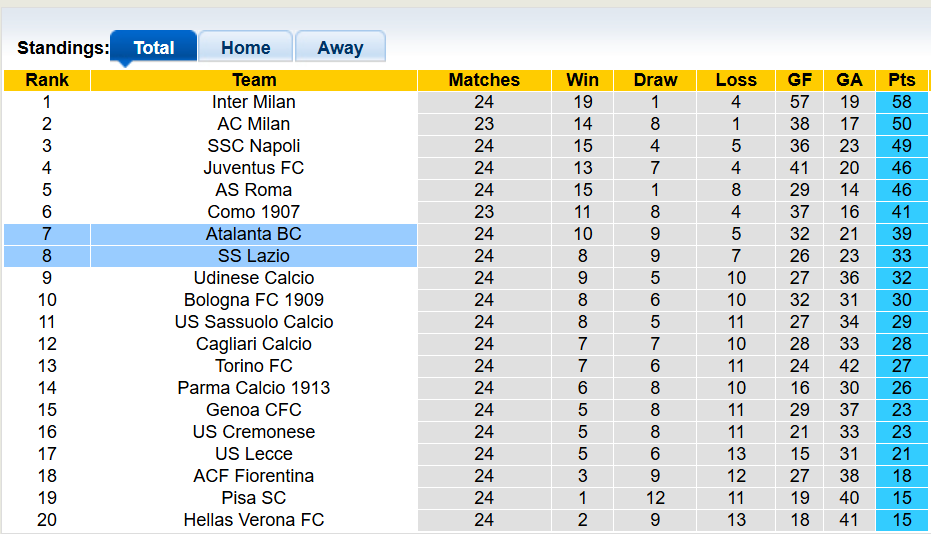Click Bologna FC 1909 team name
The image size is (931, 534).
[254, 300]
